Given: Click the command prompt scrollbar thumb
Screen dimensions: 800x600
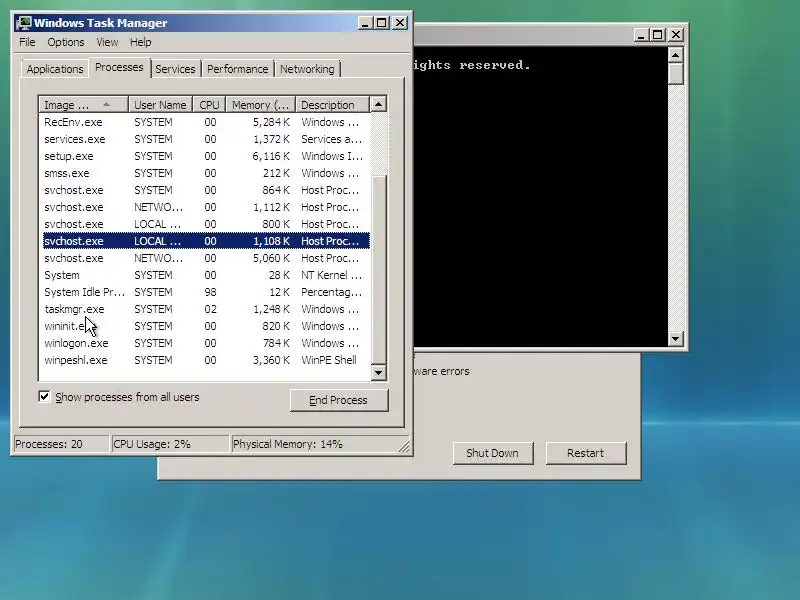Looking at the screenshot, I should 676,73.
